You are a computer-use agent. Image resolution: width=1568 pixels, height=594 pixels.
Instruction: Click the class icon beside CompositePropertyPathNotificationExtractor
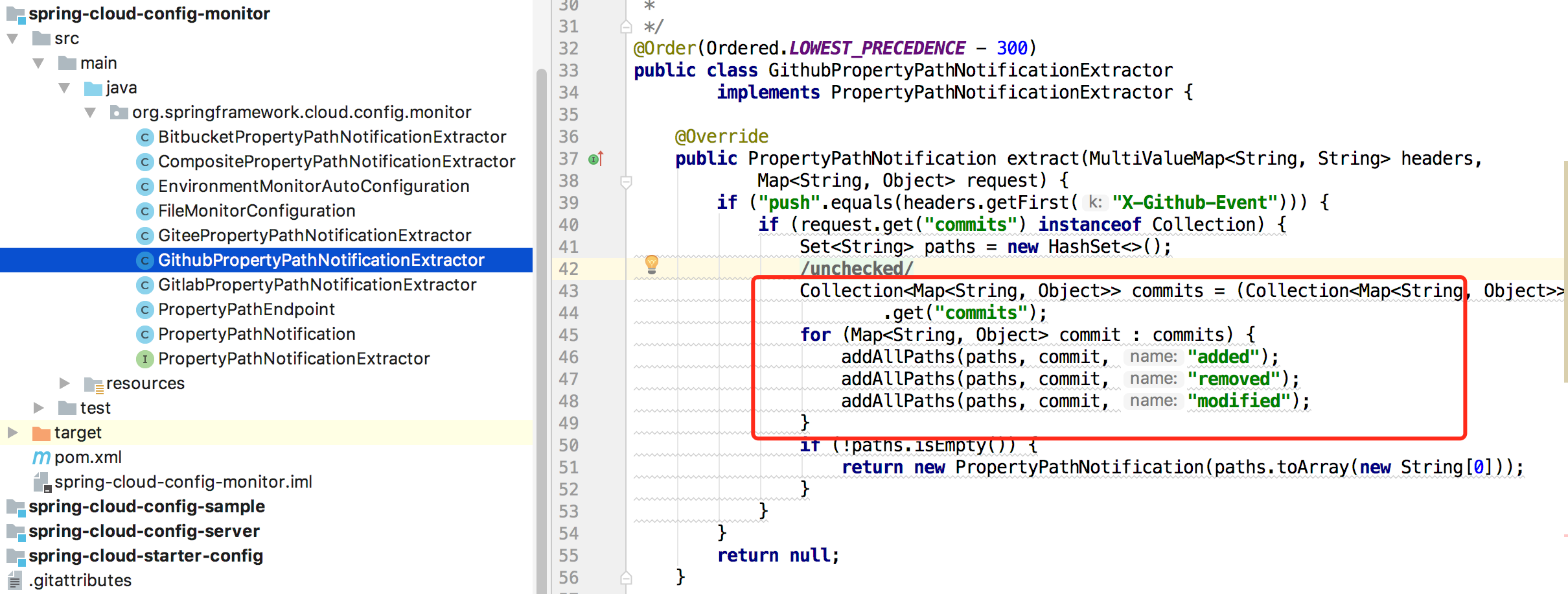(144, 161)
